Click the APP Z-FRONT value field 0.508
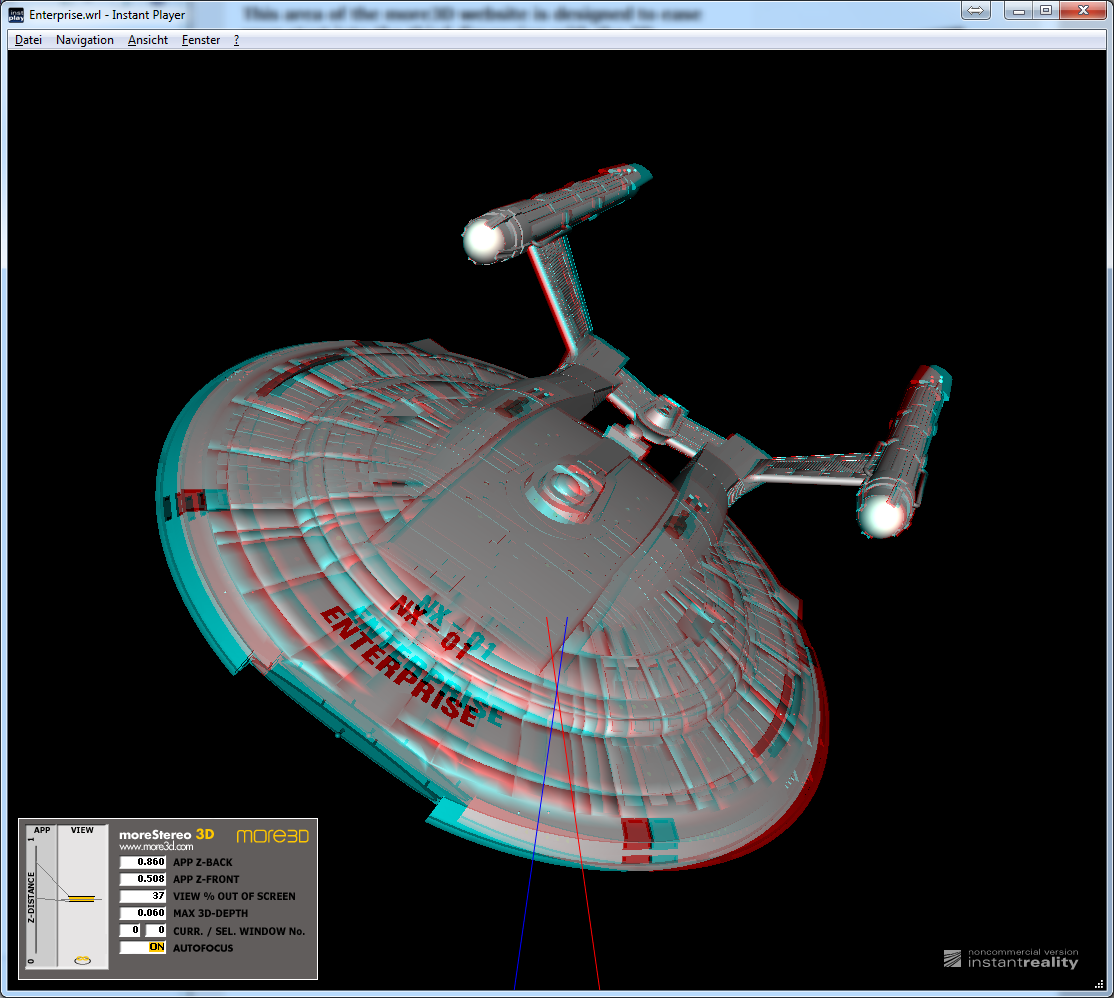 click(x=143, y=879)
